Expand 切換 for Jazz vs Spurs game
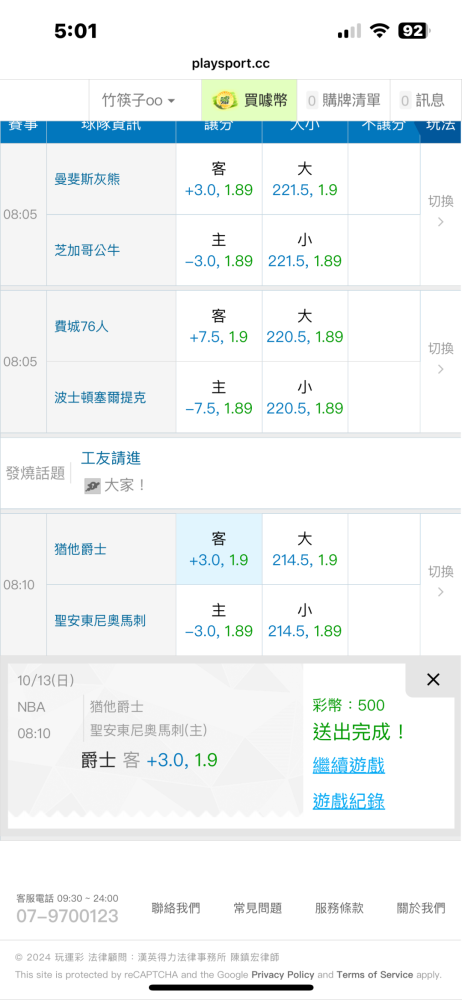462x1000 pixels. tap(440, 584)
